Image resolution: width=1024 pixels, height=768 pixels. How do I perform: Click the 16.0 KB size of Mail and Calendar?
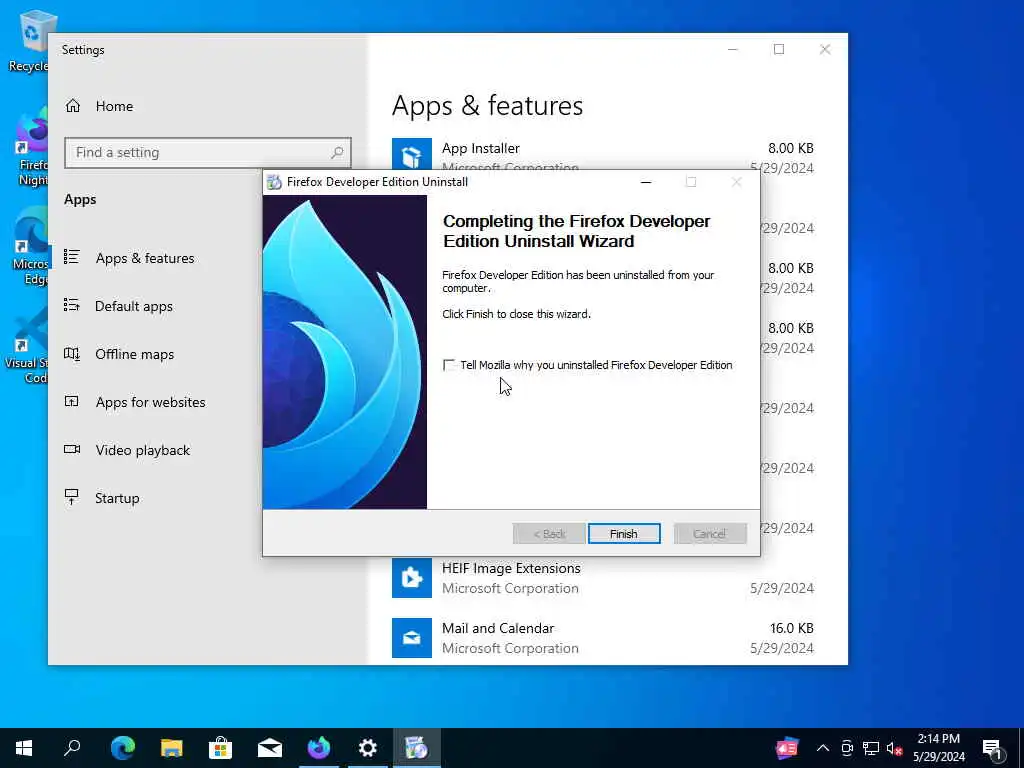(x=792, y=628)
